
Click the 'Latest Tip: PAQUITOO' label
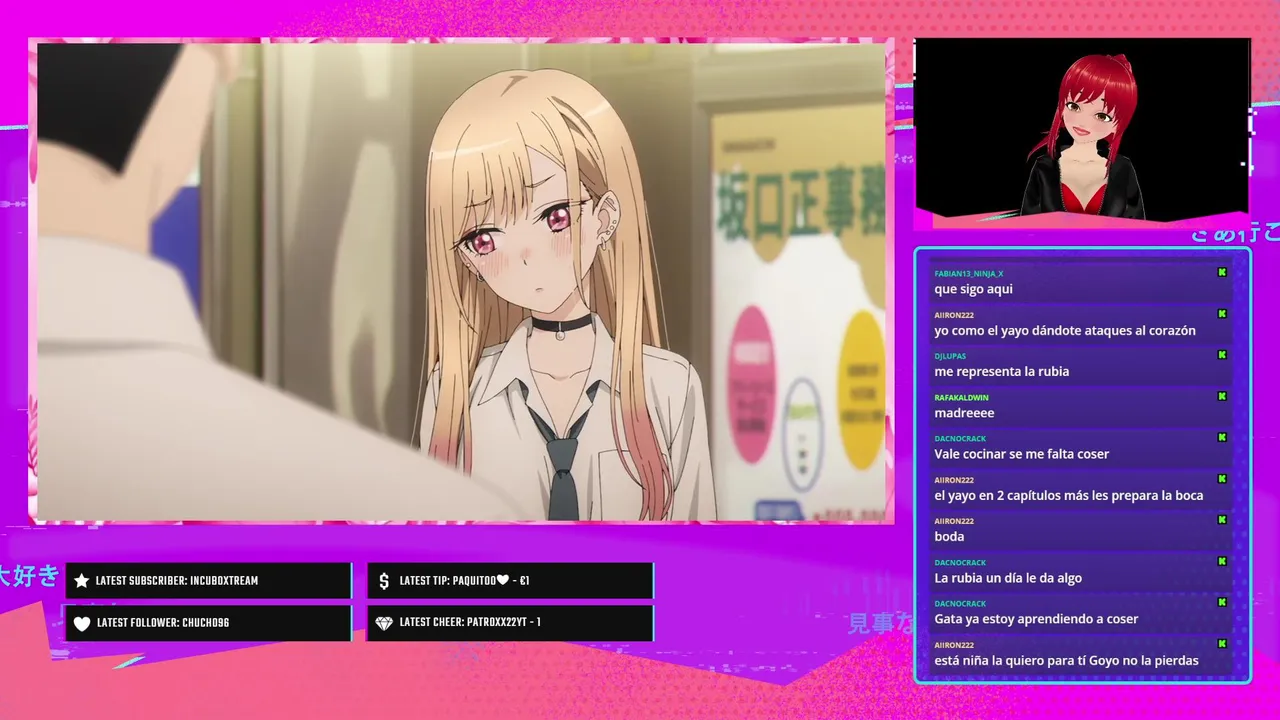(x=464, y=581)
